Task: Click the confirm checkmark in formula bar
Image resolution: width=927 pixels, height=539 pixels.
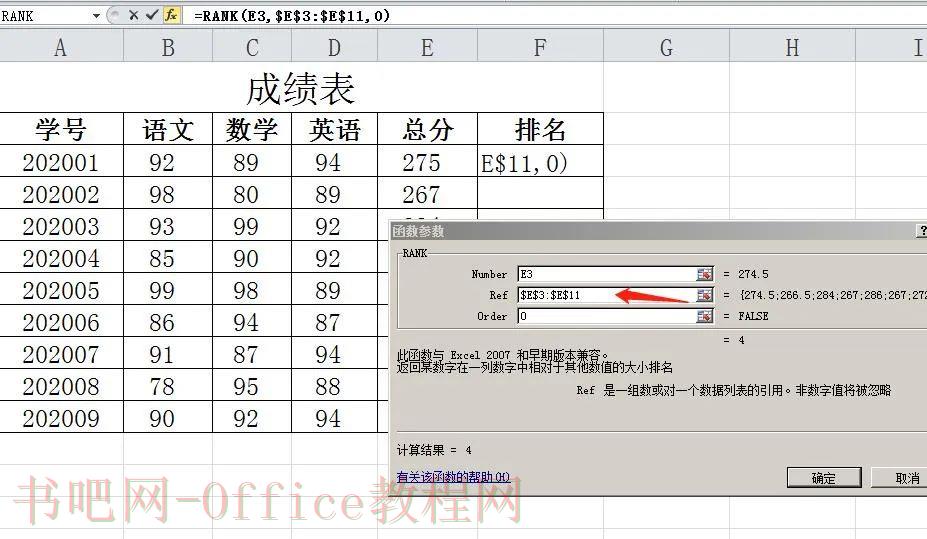Action: click(x=152, y=15)
